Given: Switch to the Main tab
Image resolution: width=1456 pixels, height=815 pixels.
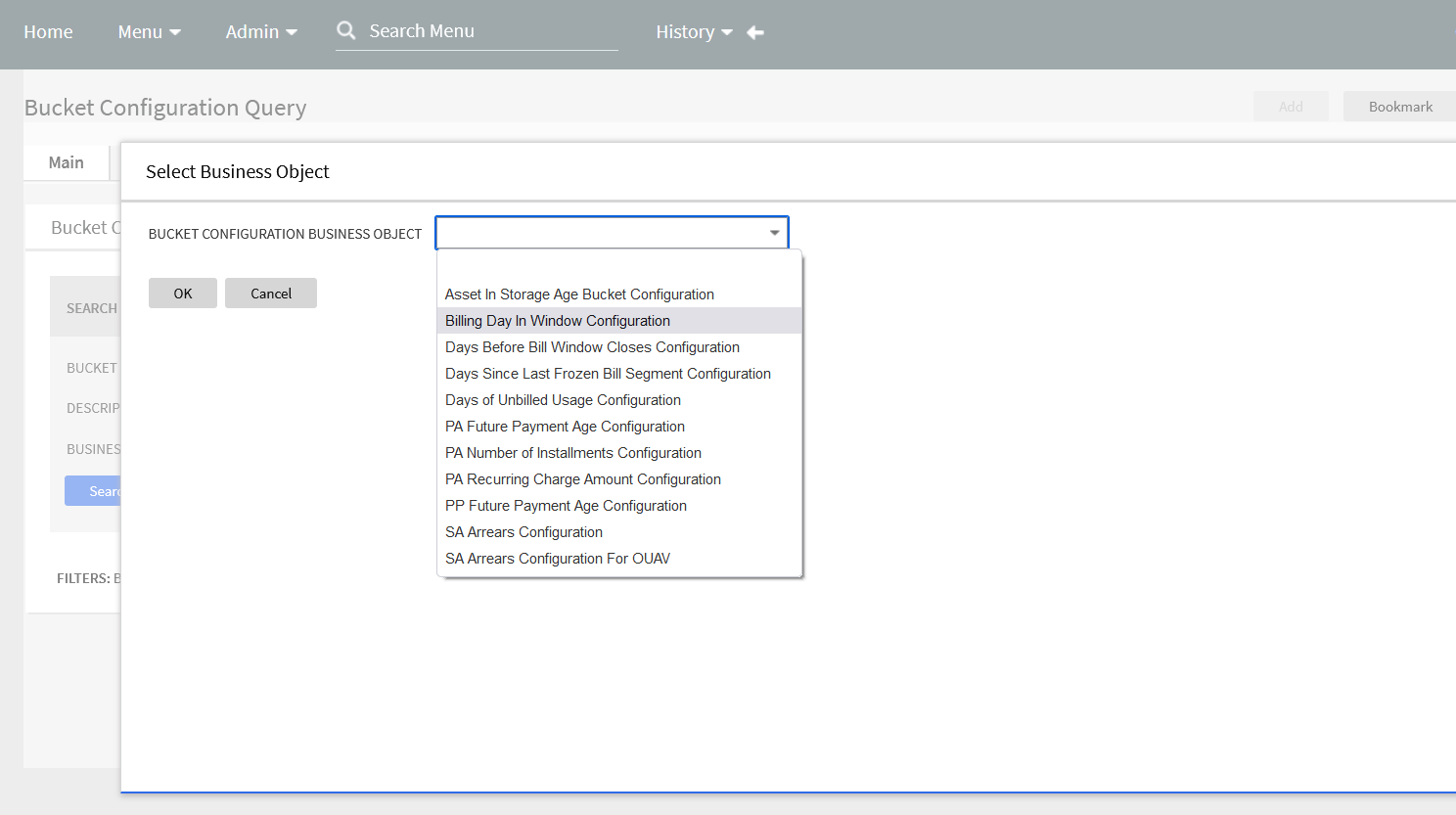Looking at the screenshot, I should (x=65, y=161).
